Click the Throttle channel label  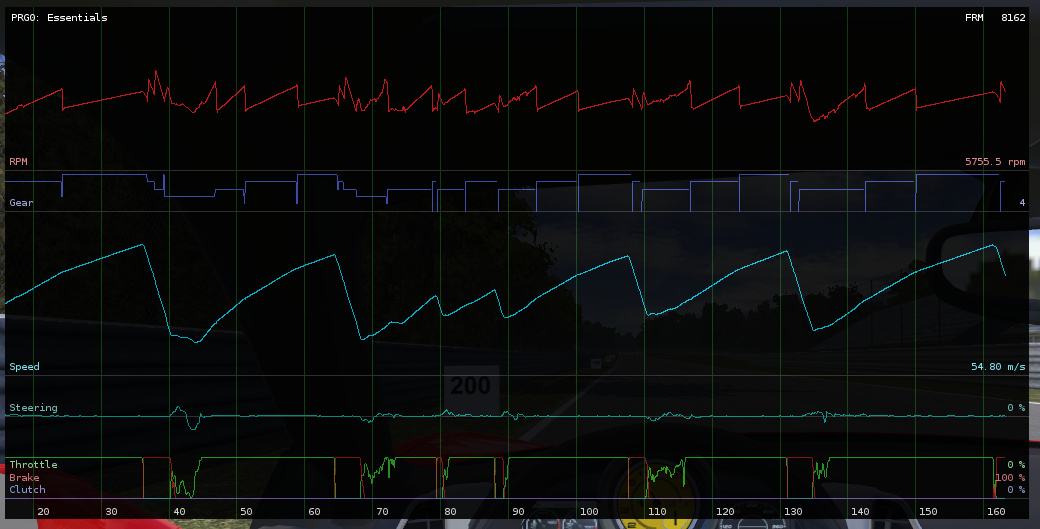33,465
